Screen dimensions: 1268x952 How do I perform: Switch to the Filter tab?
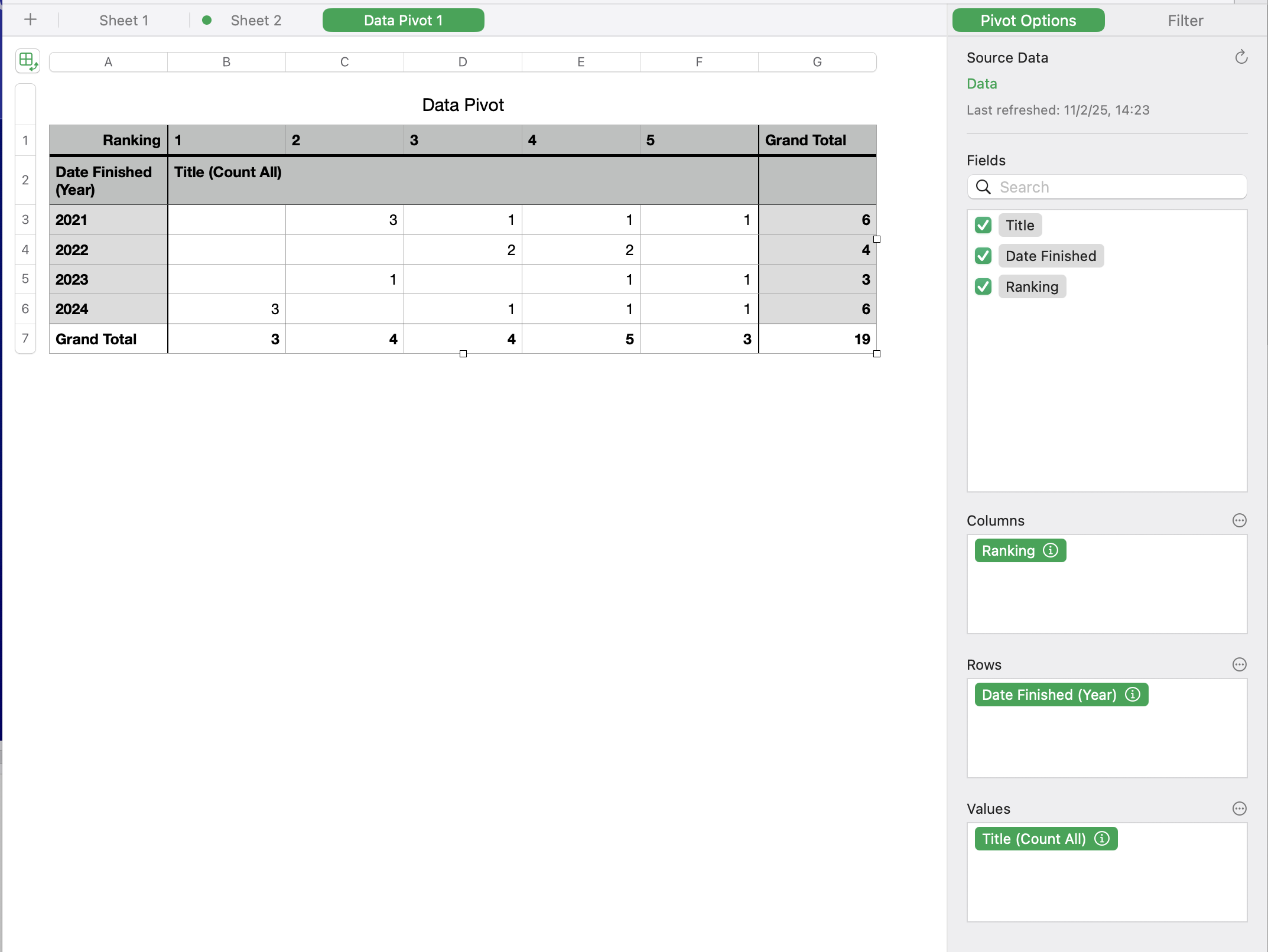click(1185, 21)
